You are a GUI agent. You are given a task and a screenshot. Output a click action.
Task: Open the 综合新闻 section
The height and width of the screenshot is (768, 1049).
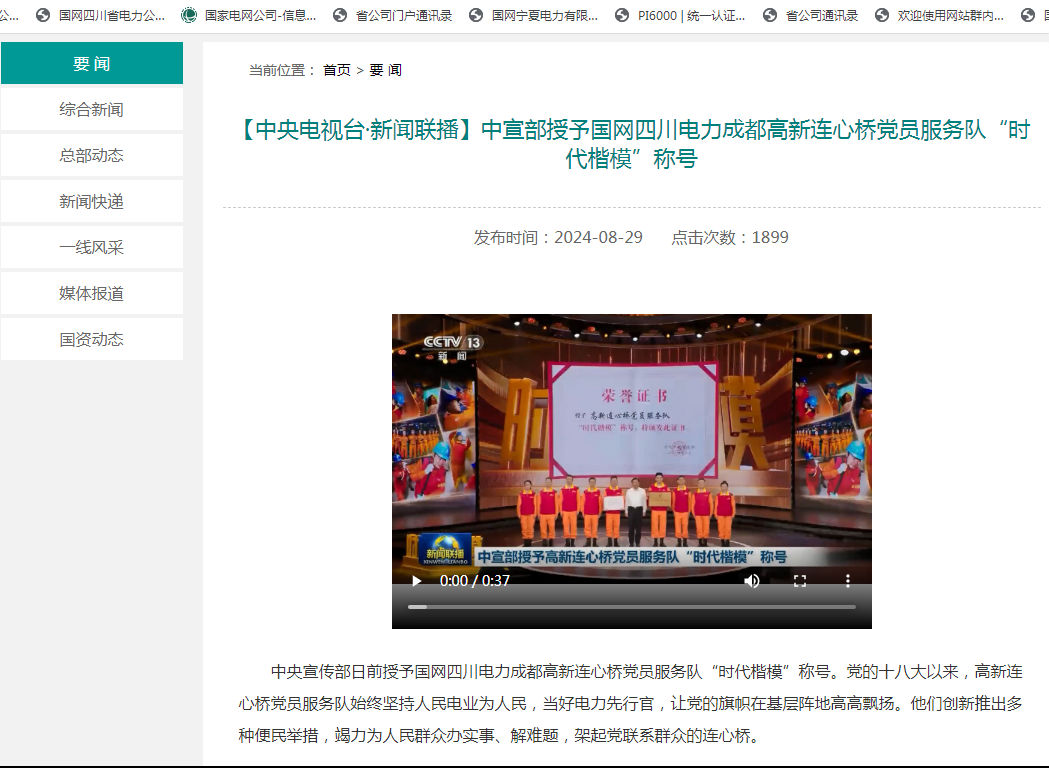coord(92,109)
